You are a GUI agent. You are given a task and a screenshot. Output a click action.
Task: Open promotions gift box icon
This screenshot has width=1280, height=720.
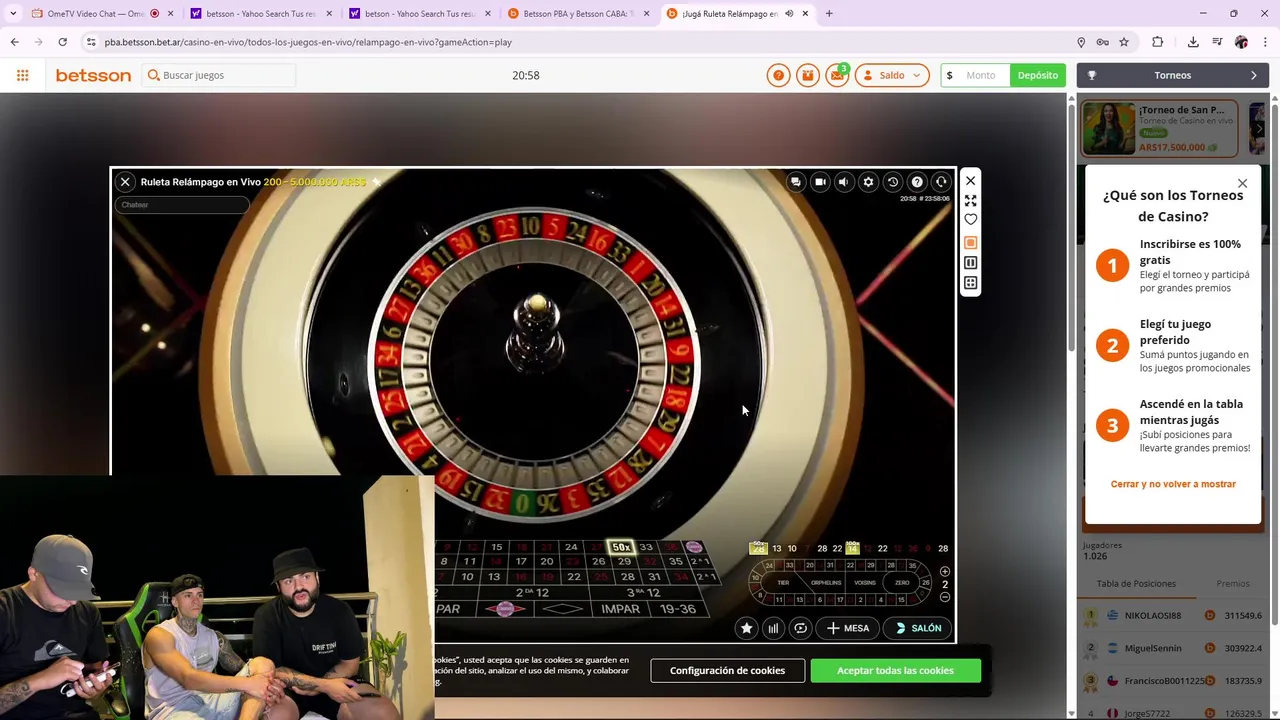[808, 75]
